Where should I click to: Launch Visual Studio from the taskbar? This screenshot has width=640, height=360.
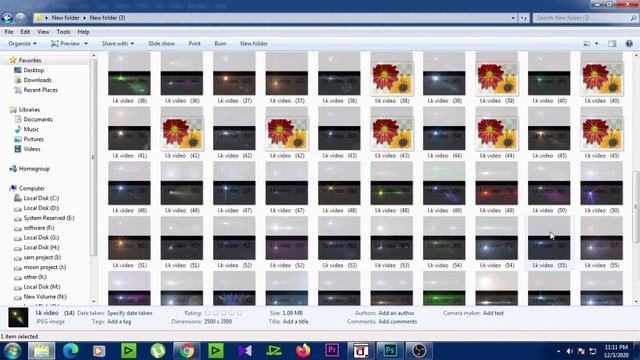(x=245, y=351)
